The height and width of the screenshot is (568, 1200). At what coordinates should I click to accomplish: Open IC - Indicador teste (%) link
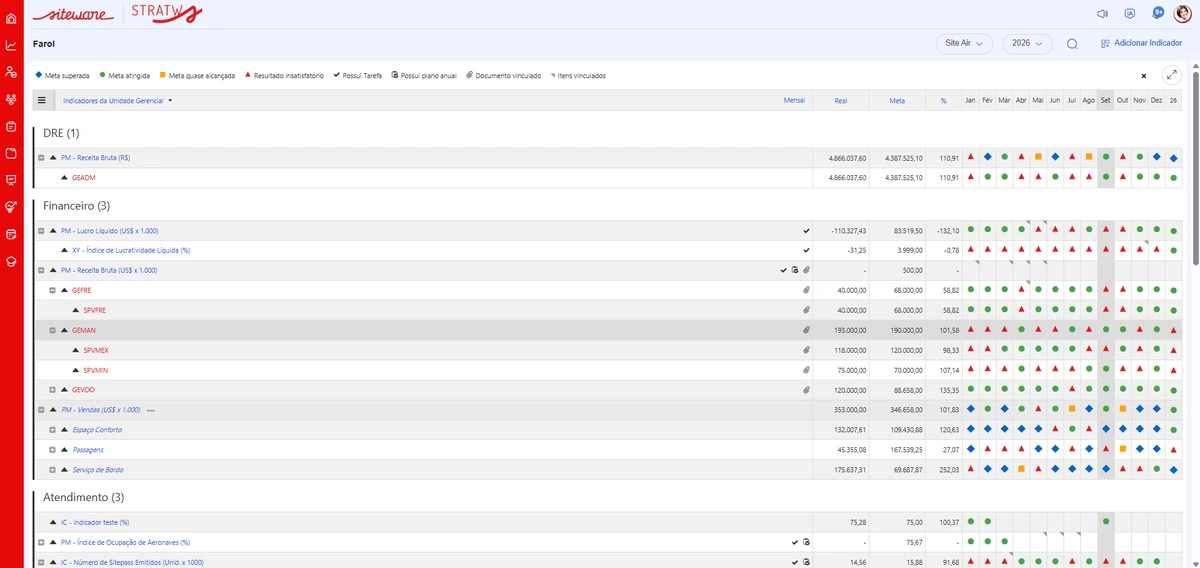(x=95, y=522)
